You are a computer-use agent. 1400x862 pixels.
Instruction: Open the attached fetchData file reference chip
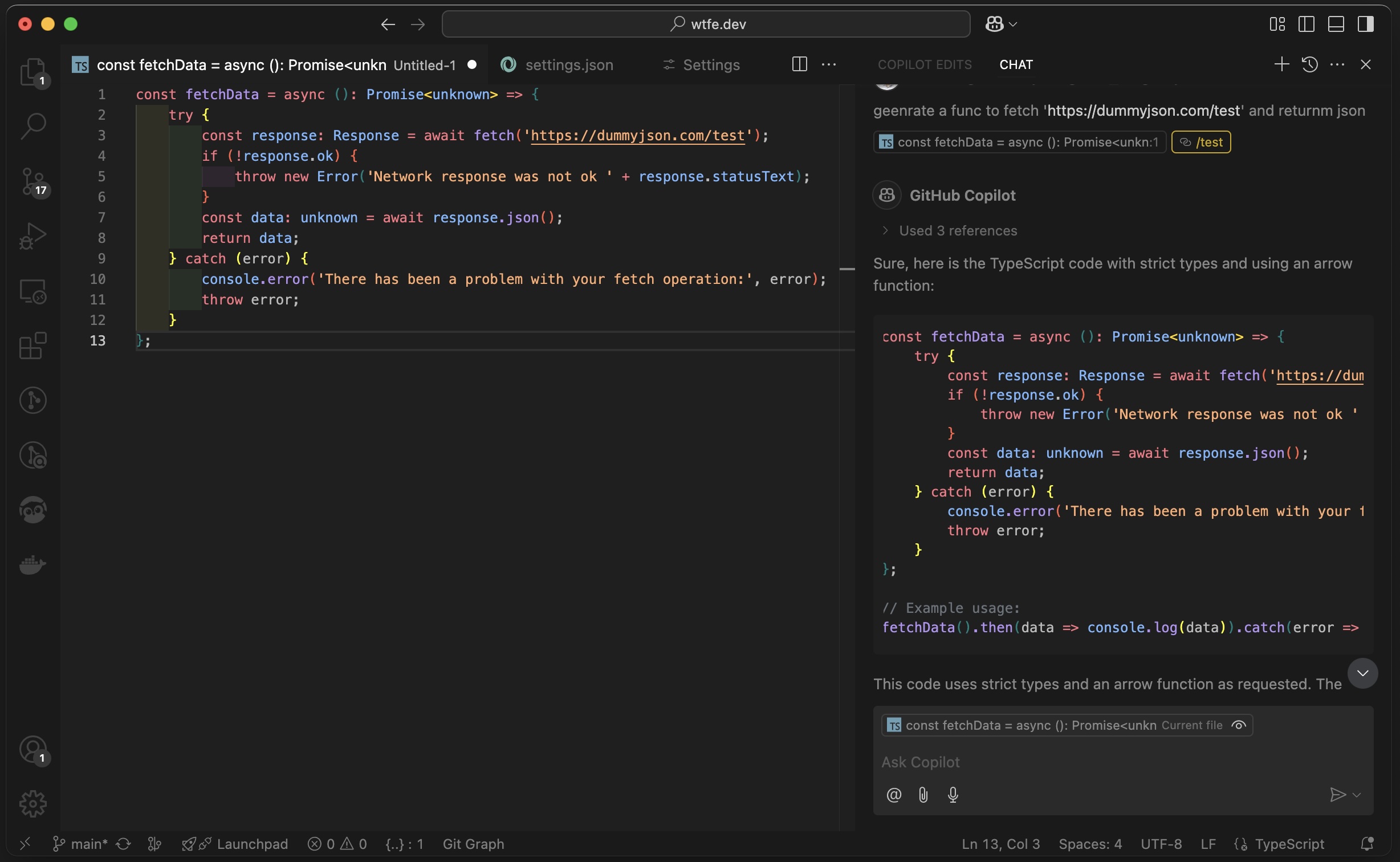[x=1019, y=142]
